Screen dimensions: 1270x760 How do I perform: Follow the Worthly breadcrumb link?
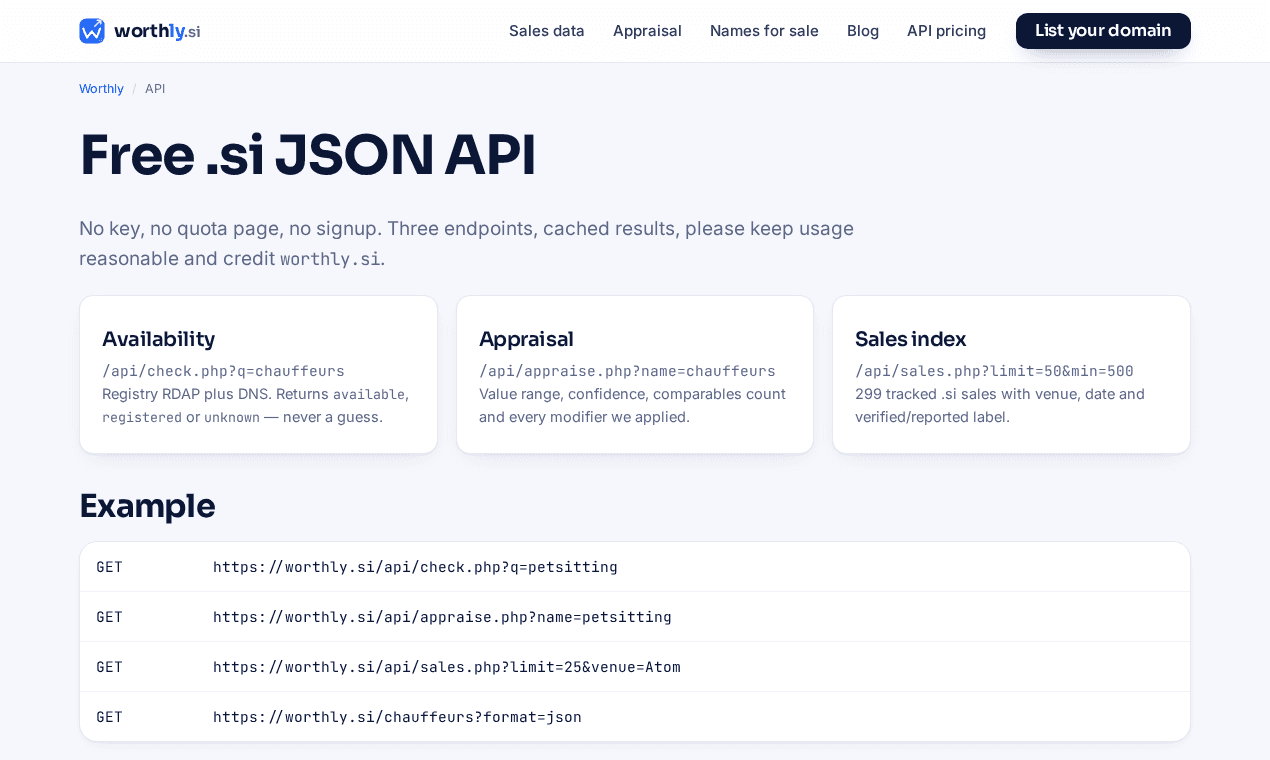[101, 89]
